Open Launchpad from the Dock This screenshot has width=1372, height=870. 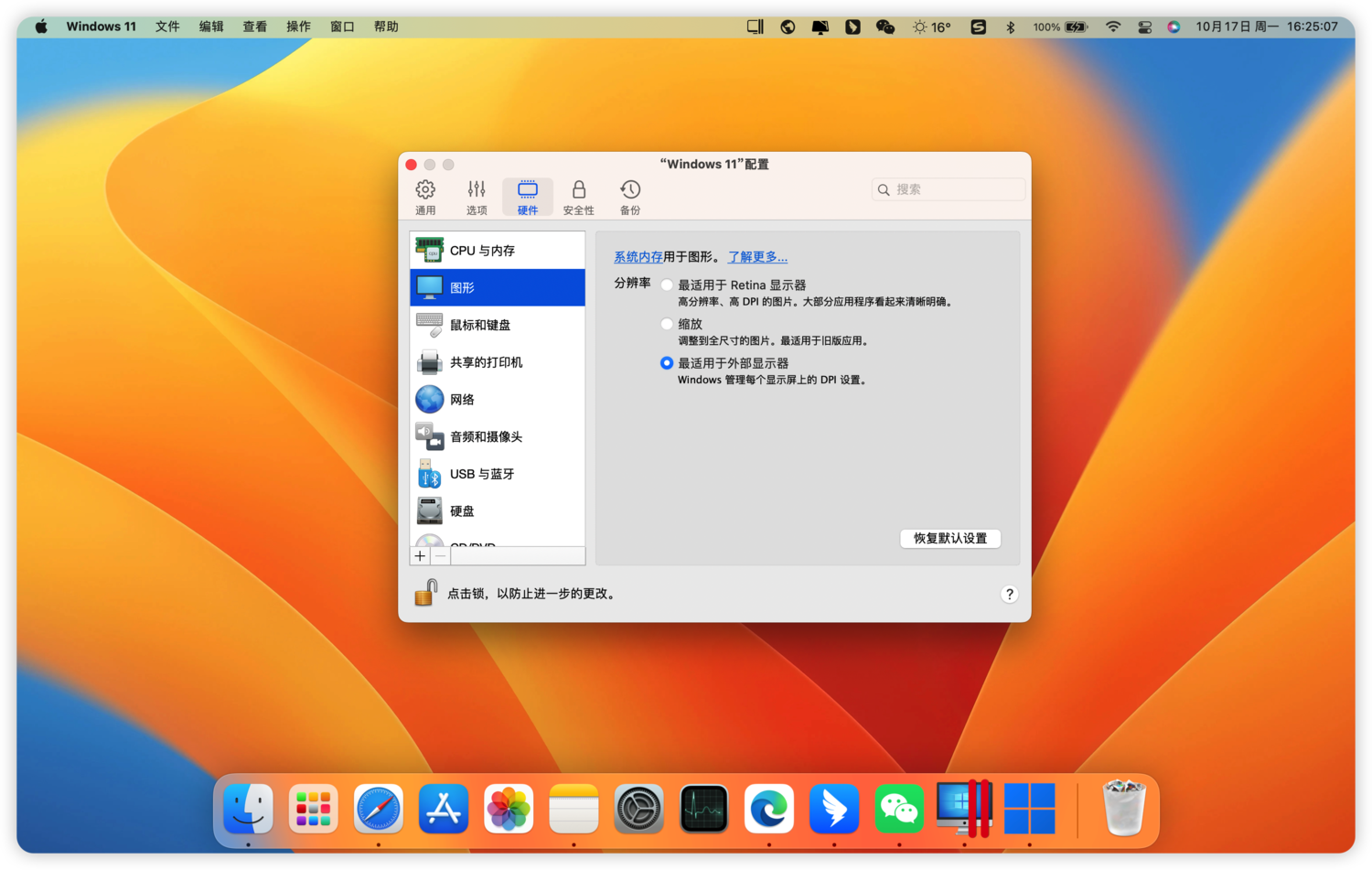pyautogui.click(x=313, y=809)
